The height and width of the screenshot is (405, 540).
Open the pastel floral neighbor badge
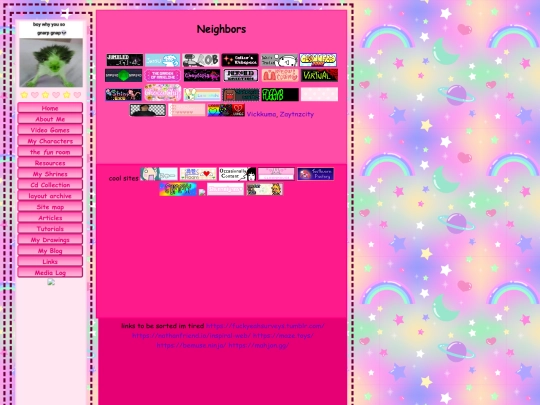pyautogui.click(x=163, y=93)
